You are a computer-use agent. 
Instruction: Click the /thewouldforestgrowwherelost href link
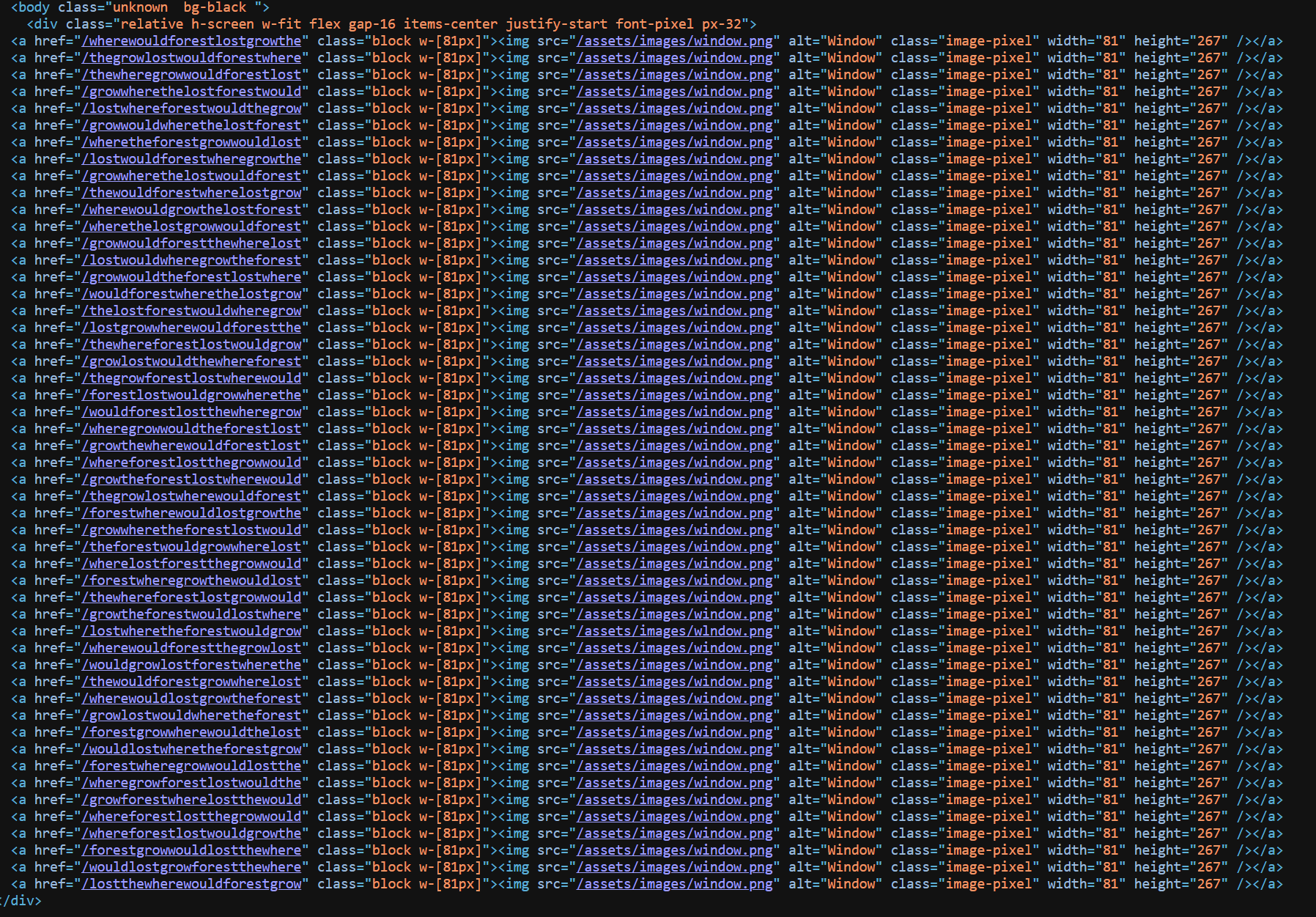click(x=191, y=682)
